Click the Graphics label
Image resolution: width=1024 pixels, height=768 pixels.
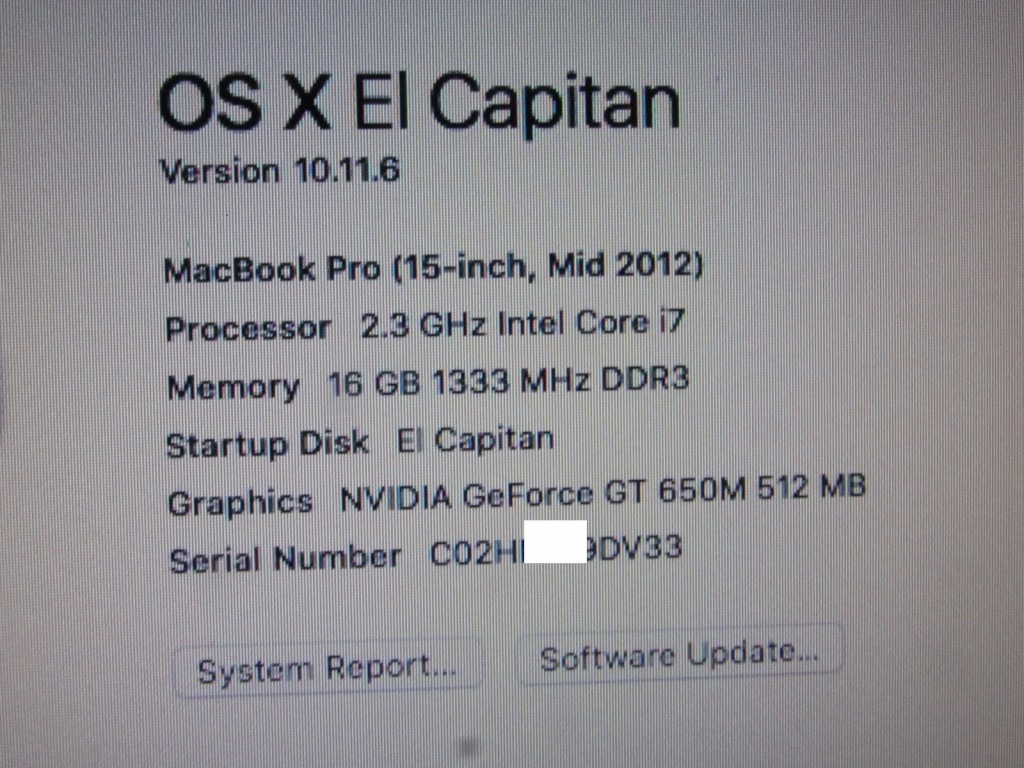tap(240, 504)
